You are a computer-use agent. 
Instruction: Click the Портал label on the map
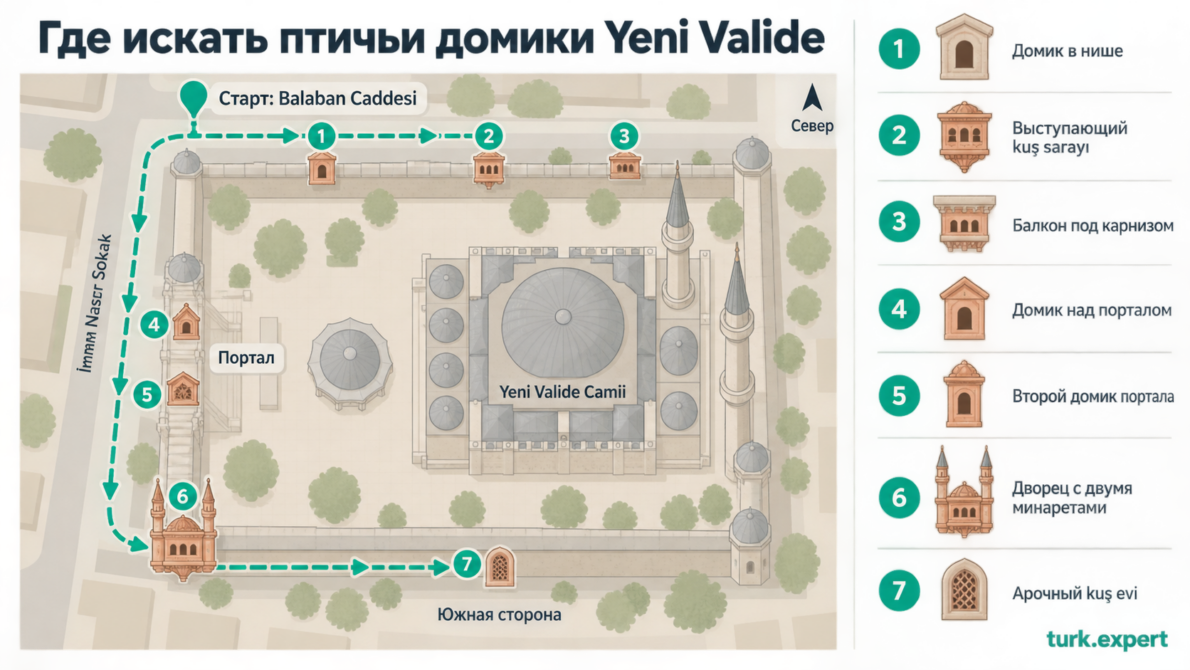[x=246, y=357]
